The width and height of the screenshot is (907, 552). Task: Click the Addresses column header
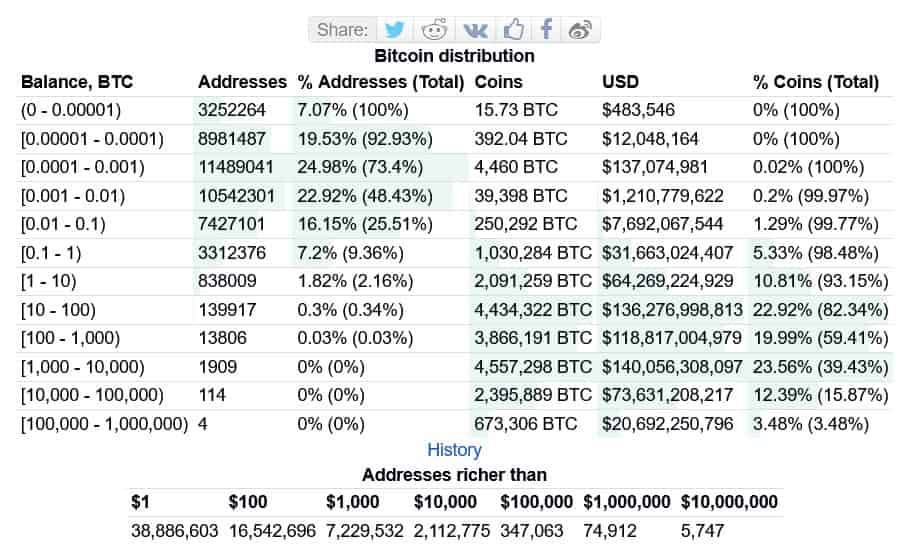pyautogui.click(x=243, y=82)
